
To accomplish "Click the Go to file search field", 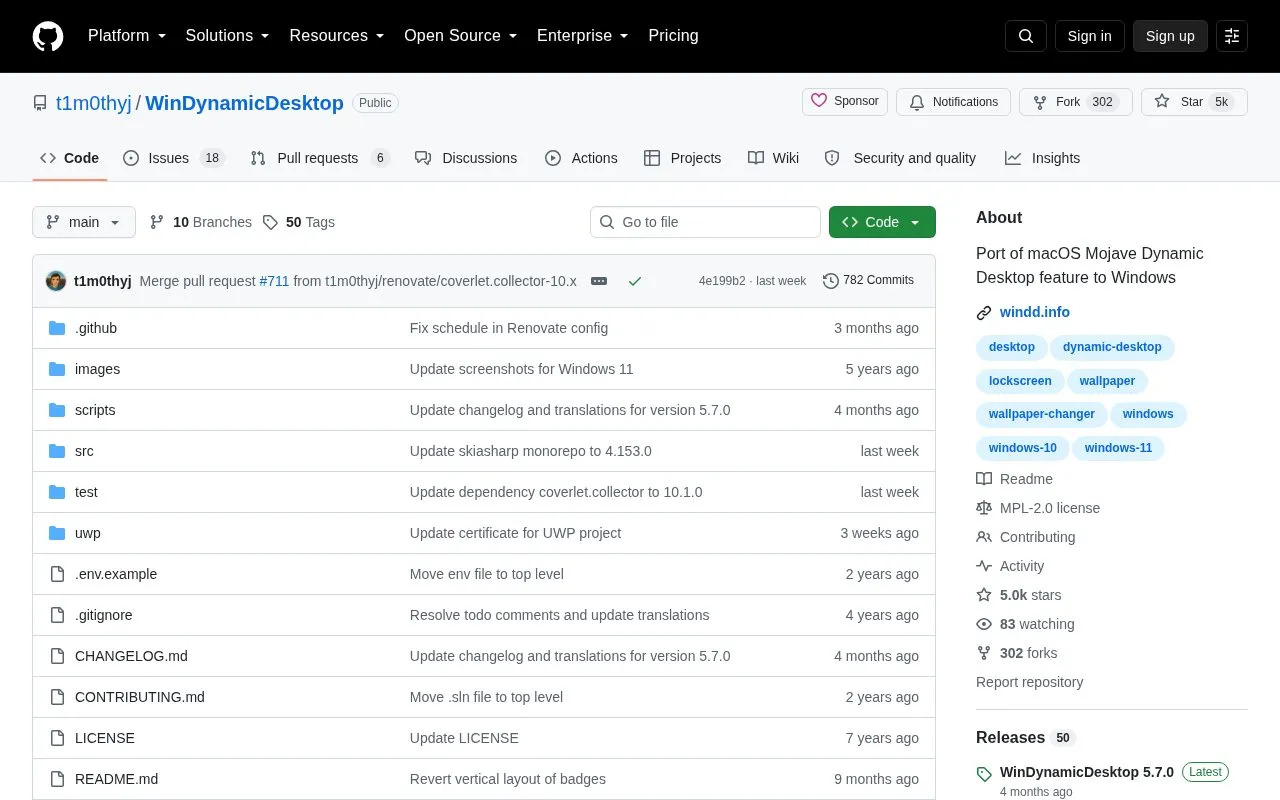I will point(705,222).
